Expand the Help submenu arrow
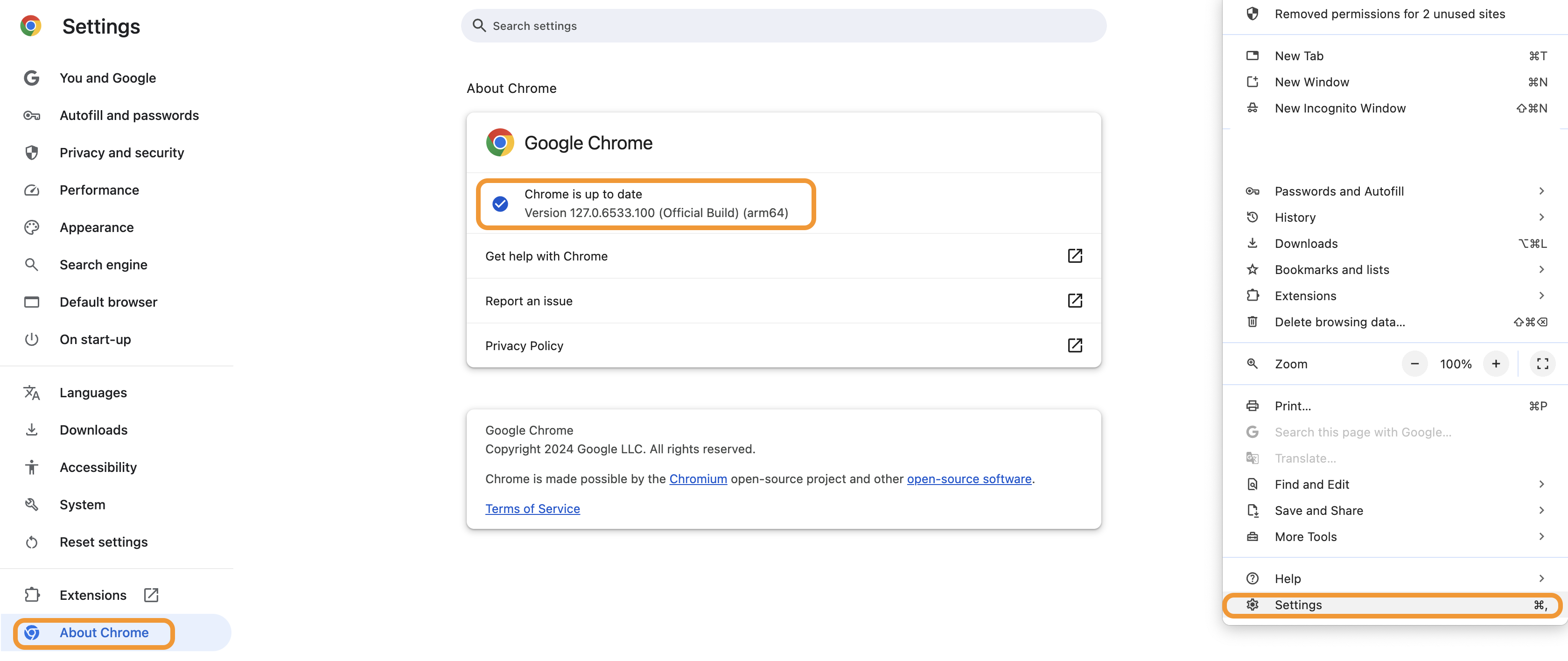This screenshot has height=661, width=1568. (1540, 578)
